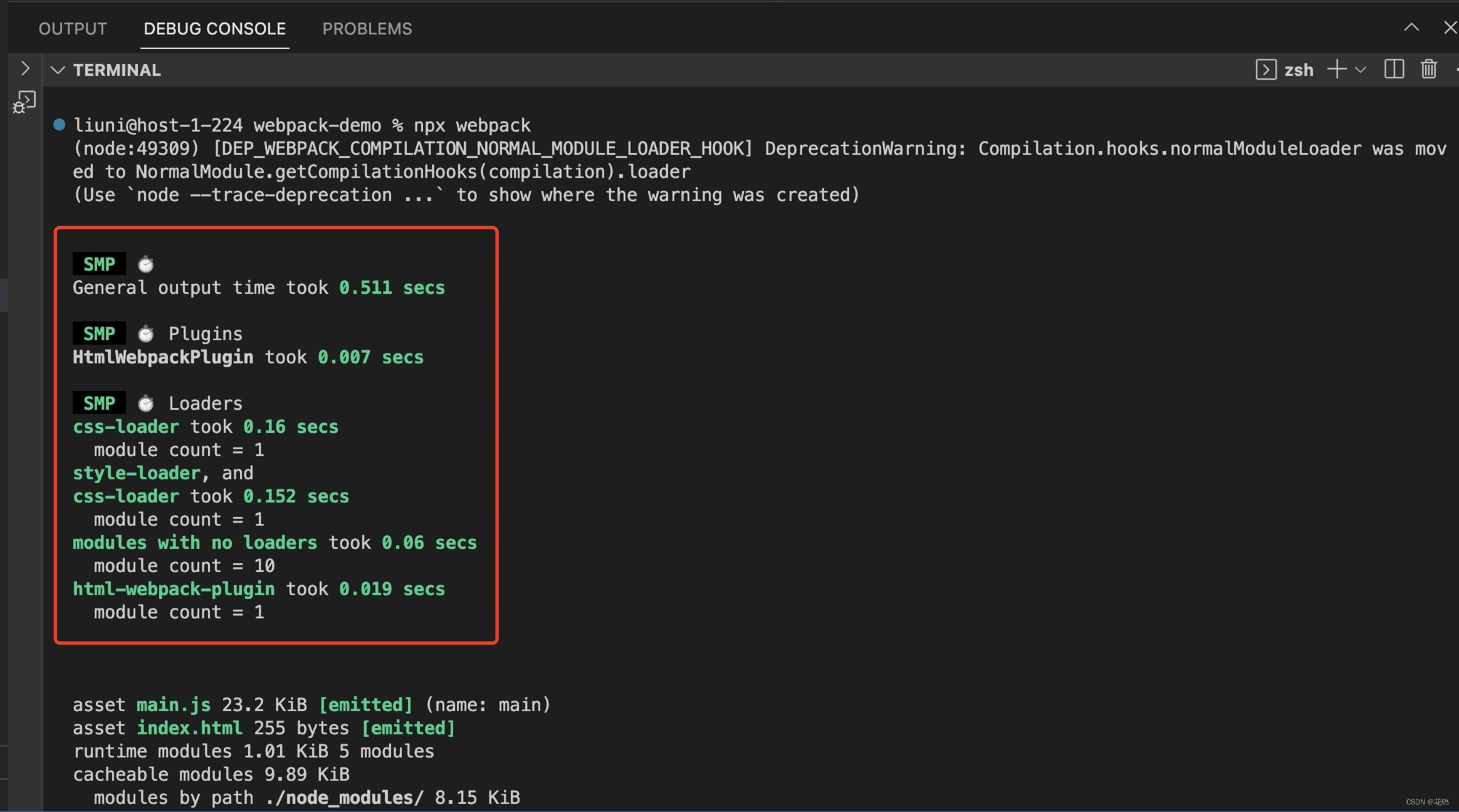Click the zsh terminal label
This screenshot has height=812, width=1459.
[1299, 68]
